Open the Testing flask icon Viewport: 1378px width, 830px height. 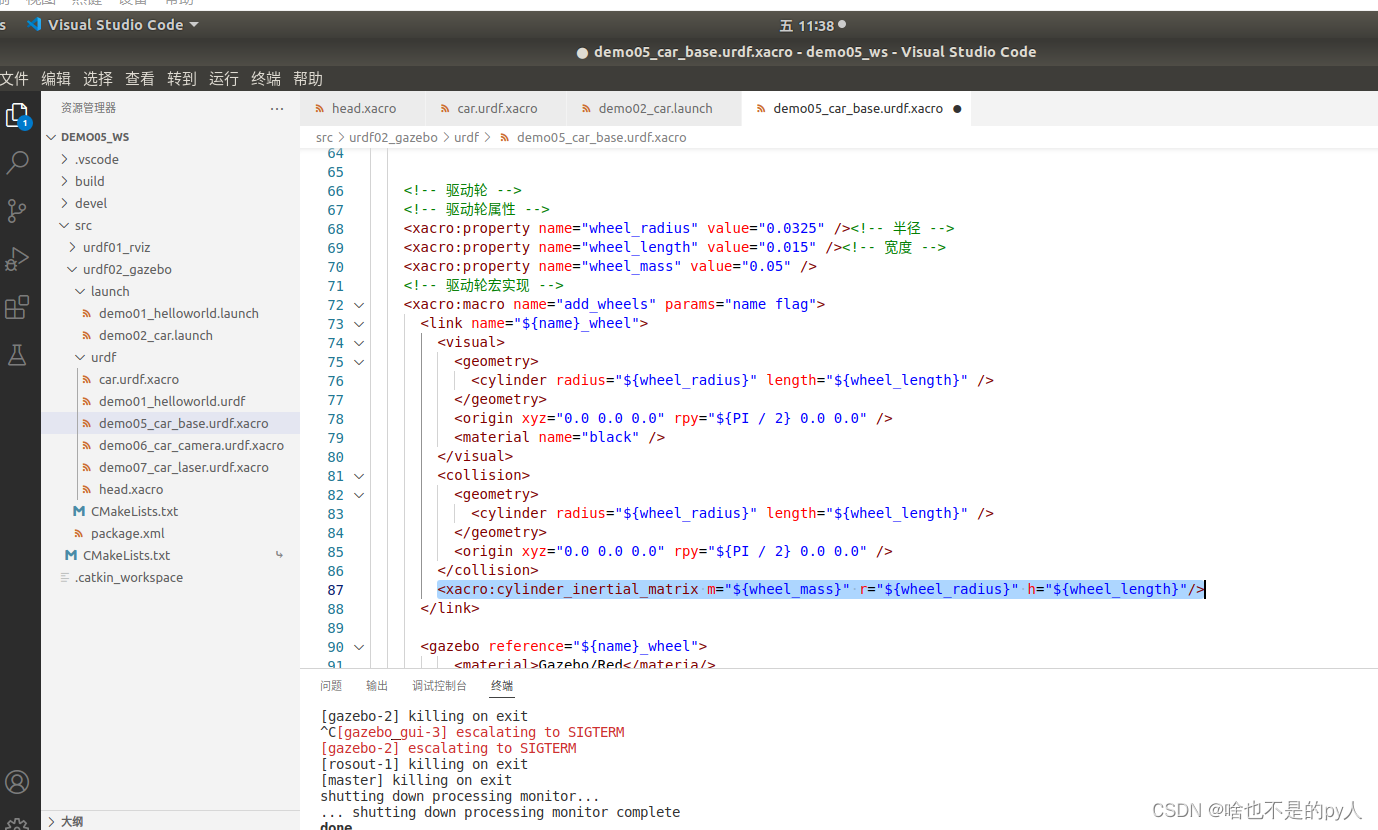click(17, 354)
